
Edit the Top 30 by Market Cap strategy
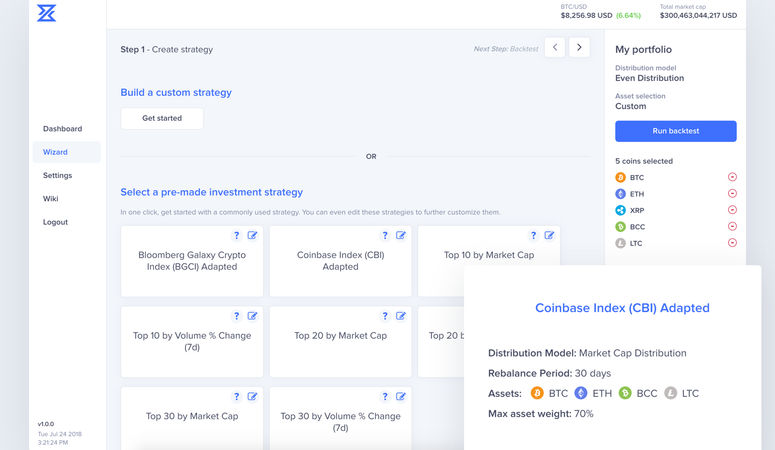(x=253, y=397)
